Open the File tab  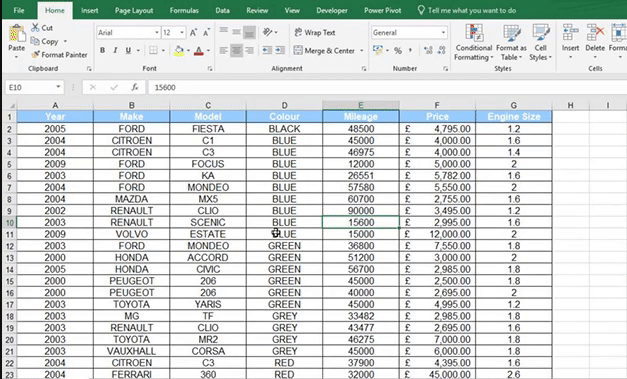19,10
